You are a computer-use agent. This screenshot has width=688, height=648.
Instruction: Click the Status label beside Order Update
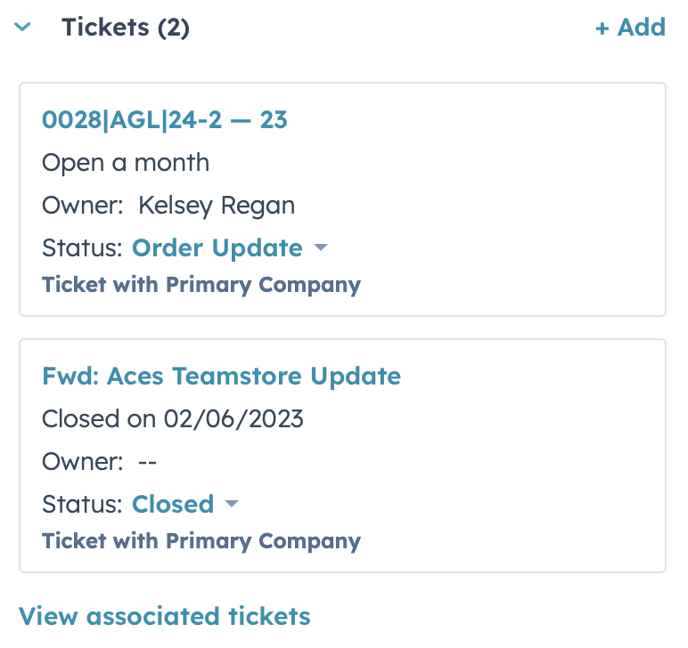point(82,248)
